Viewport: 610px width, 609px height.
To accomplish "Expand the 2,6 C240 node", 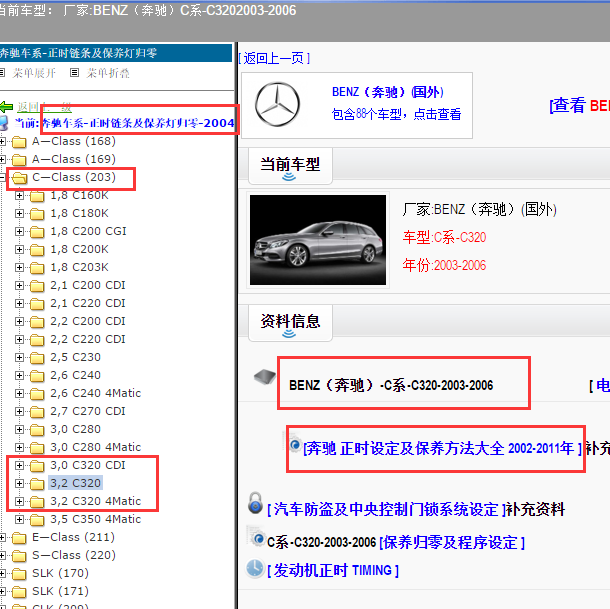I will click(x=19, y=375).
